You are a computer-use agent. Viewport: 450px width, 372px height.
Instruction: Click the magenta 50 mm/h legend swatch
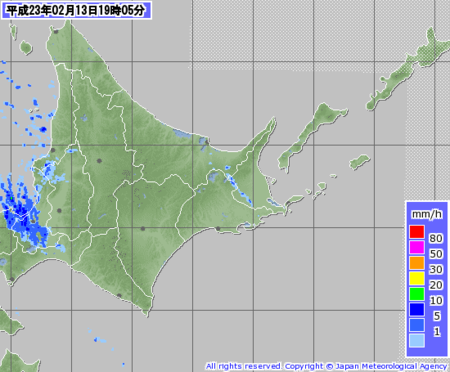(x=417, y=247)
